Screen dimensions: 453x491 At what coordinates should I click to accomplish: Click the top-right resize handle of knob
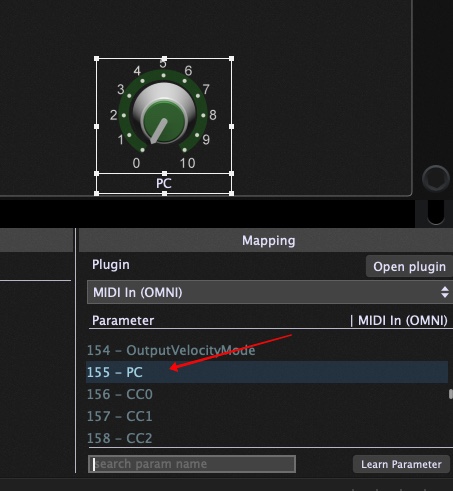231,59
